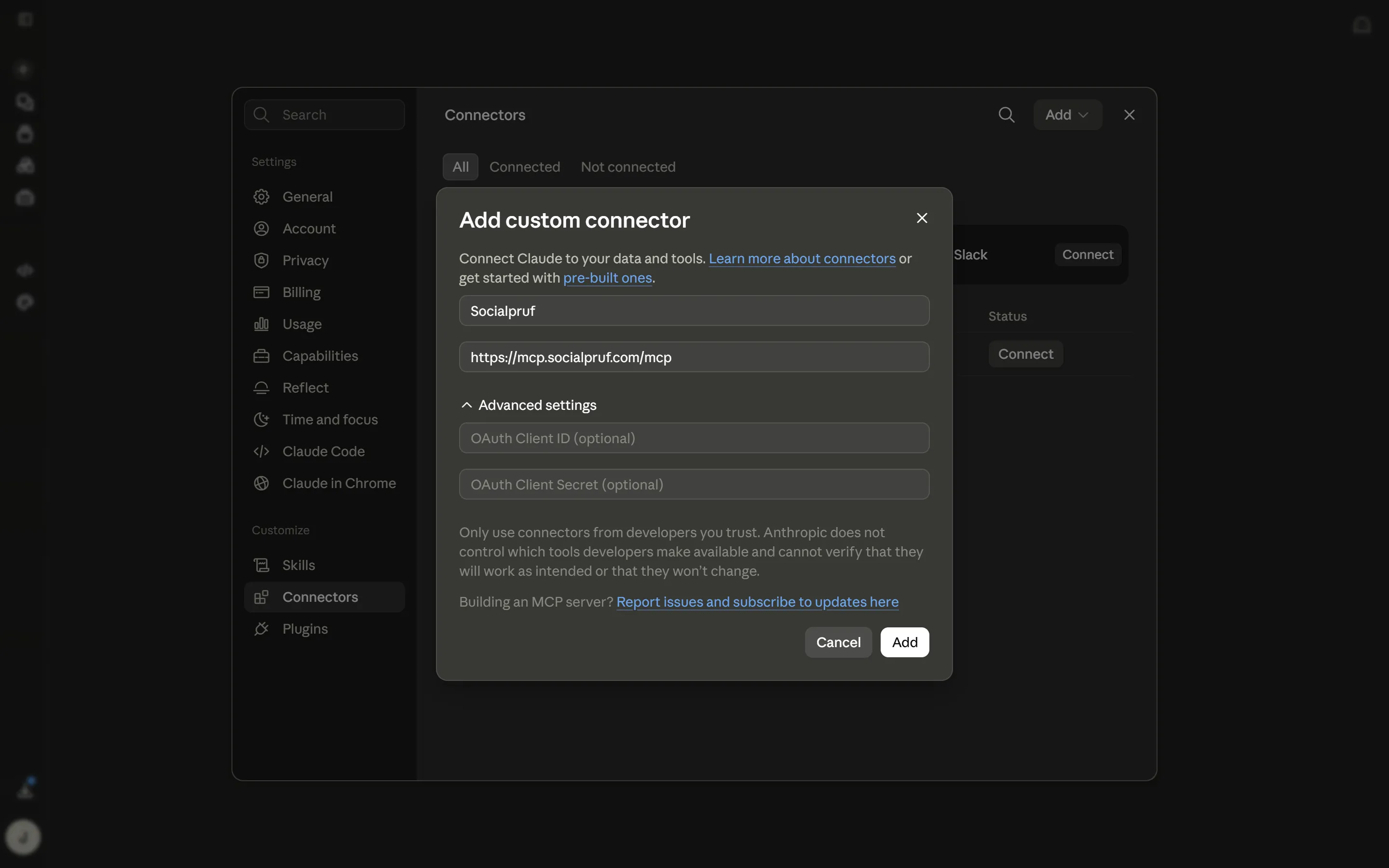Click the Add button to save connector
1389x868 pixels.
coord(905,642)
